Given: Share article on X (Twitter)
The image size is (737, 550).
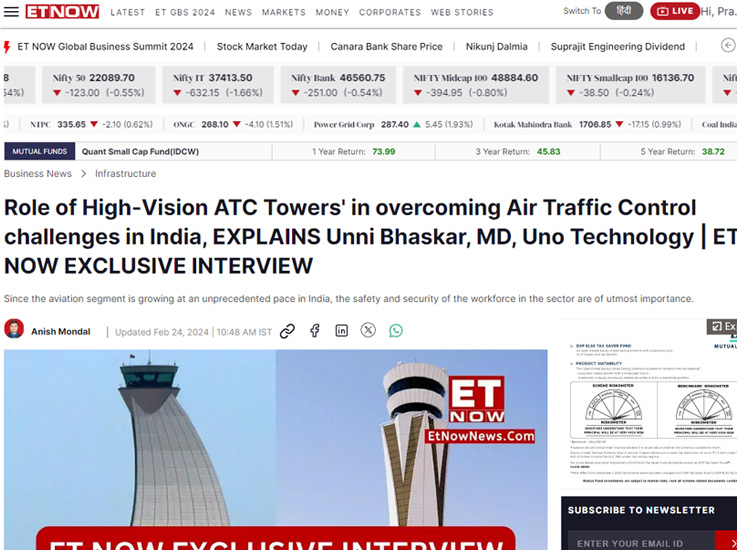Looking at the screenshot, I should click(x=368, y=331).
